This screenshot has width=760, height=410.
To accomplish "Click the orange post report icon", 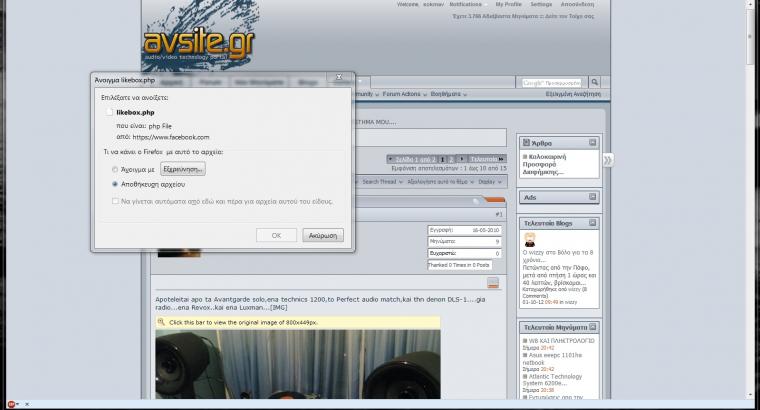I will 493,283.
